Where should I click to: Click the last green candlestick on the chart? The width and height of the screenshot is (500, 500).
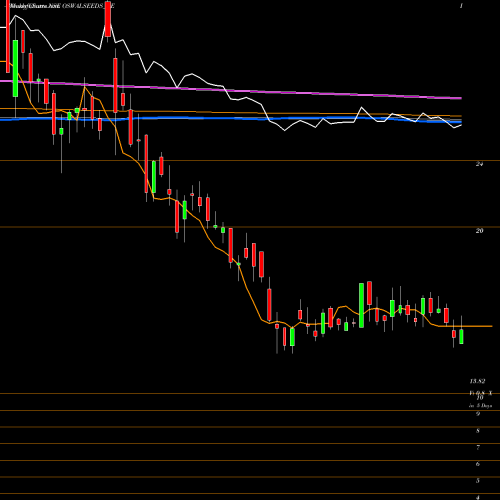[x=461, y=336]
